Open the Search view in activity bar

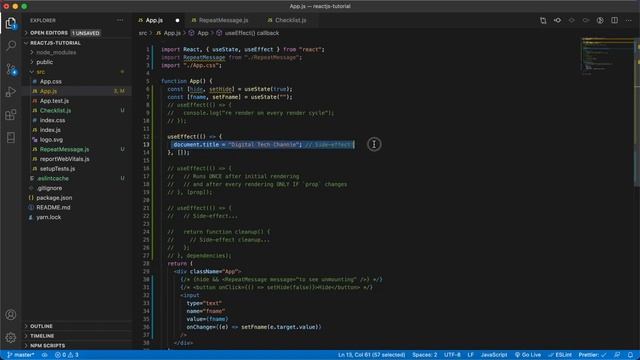(x=11, y=45)
